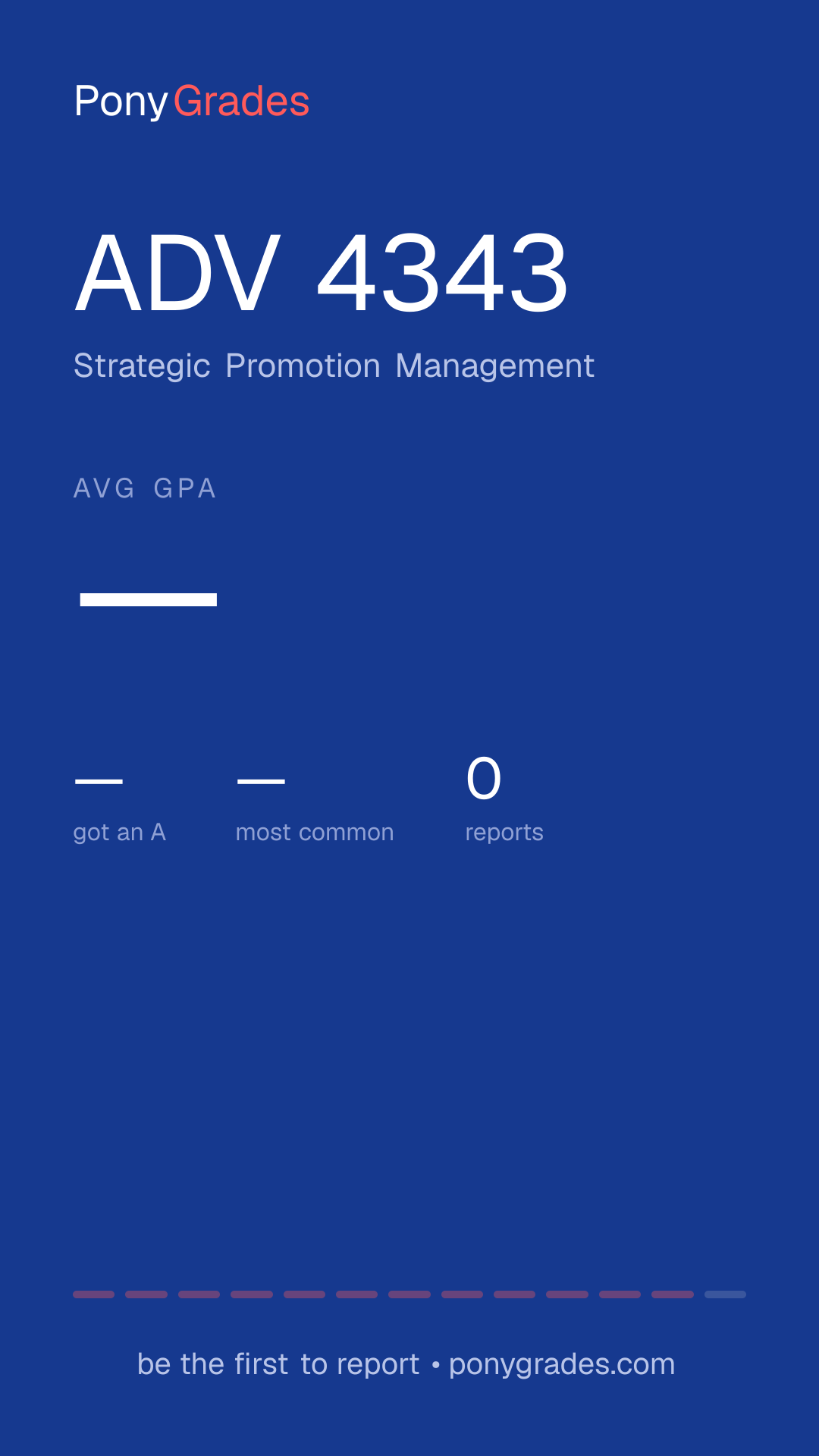
Task: Click the red Grades word in logo
Action: [242, 102]
